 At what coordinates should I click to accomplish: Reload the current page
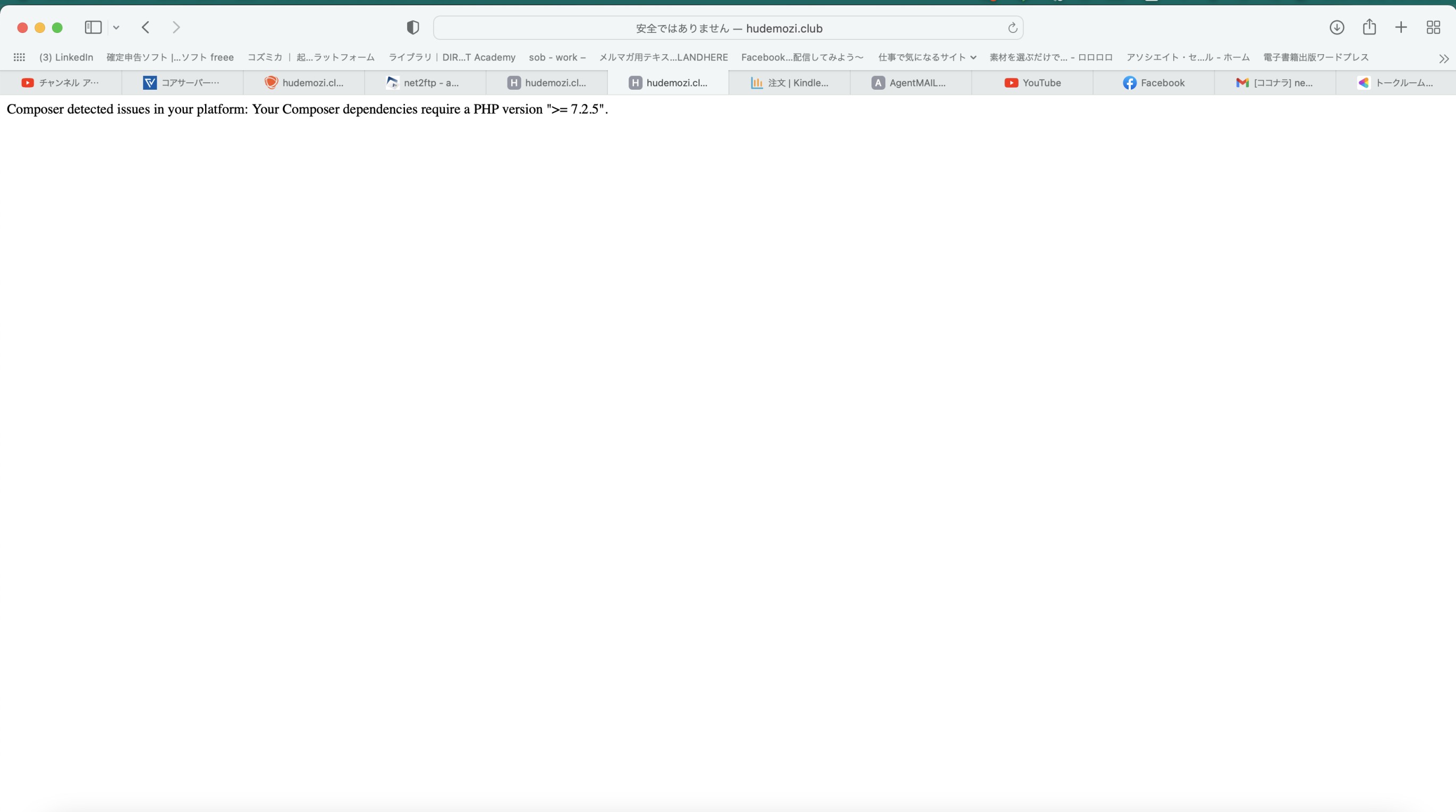(1012, 28)
